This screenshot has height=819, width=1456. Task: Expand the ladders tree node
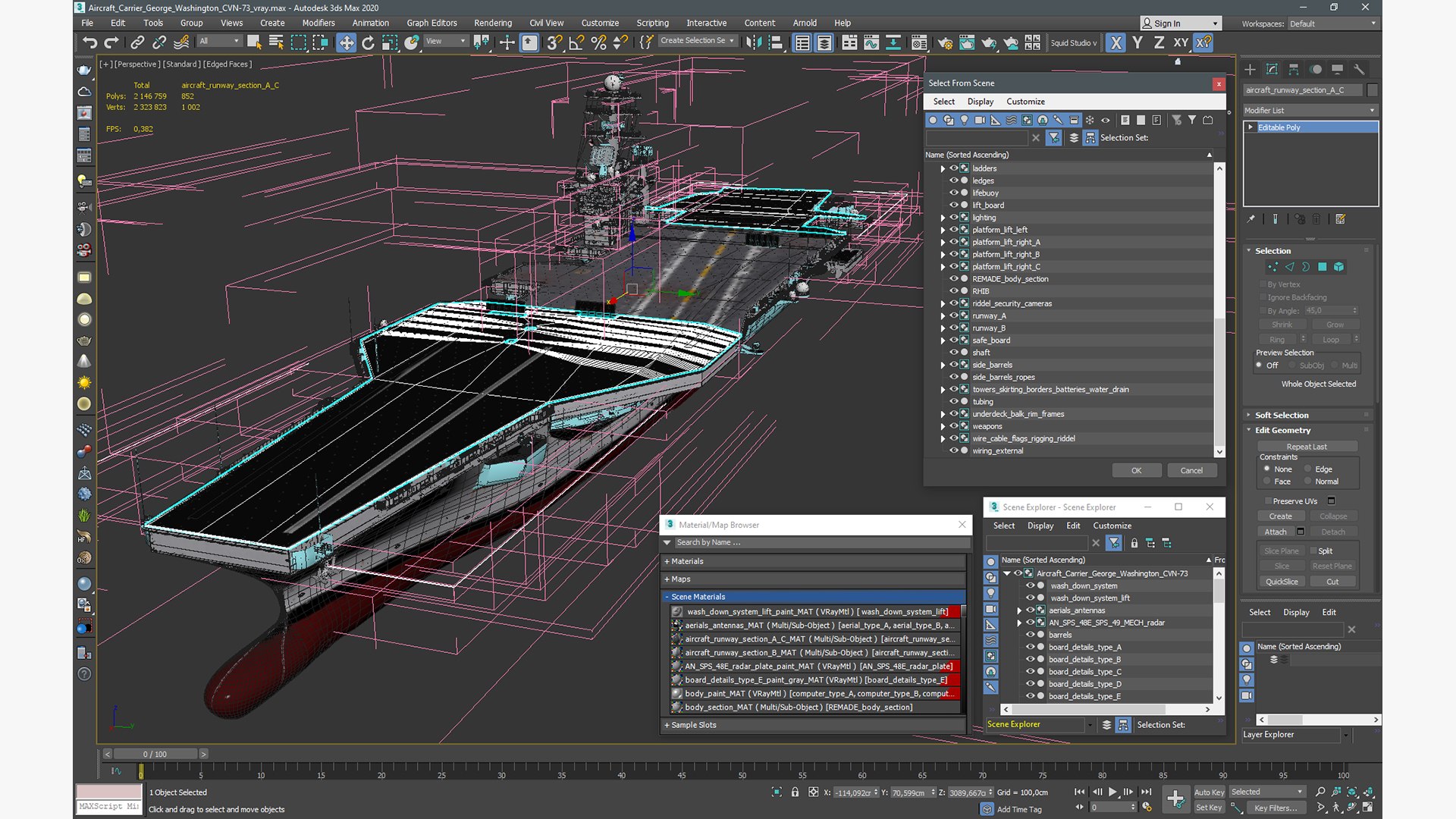(x=943, y=168)
